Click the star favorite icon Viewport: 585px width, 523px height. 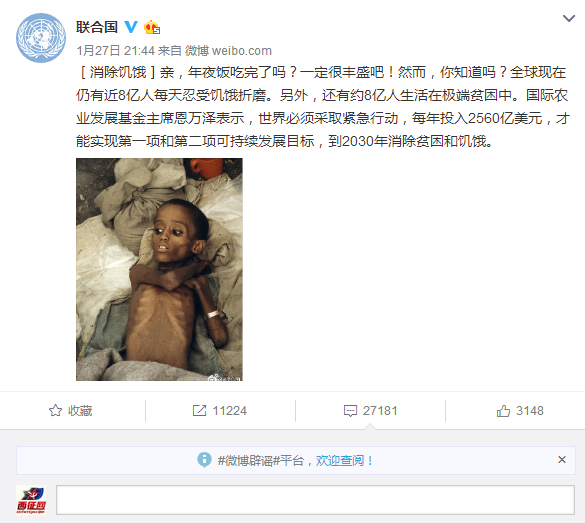(56, 411)
